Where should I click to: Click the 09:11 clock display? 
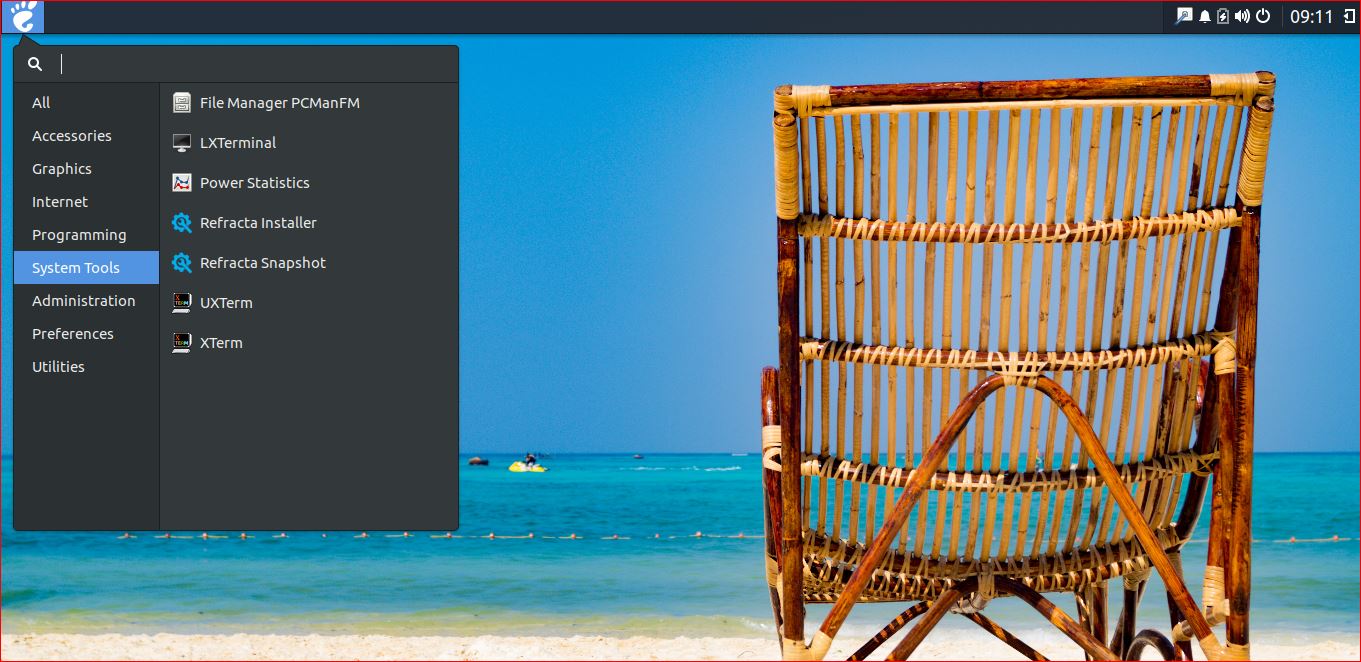(x=1311, y=16)
